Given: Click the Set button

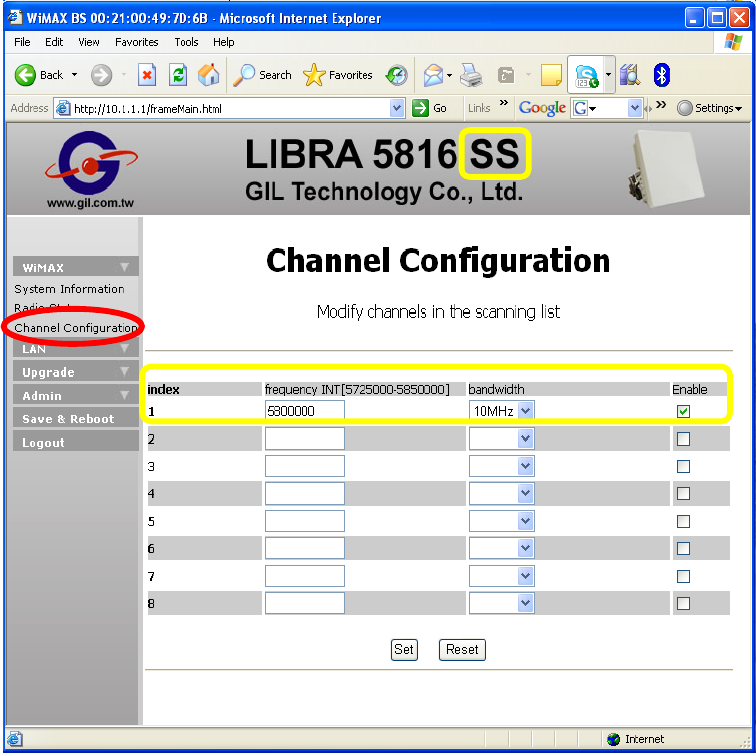Looking at the screenshot, I should click(x=404, y=649).
